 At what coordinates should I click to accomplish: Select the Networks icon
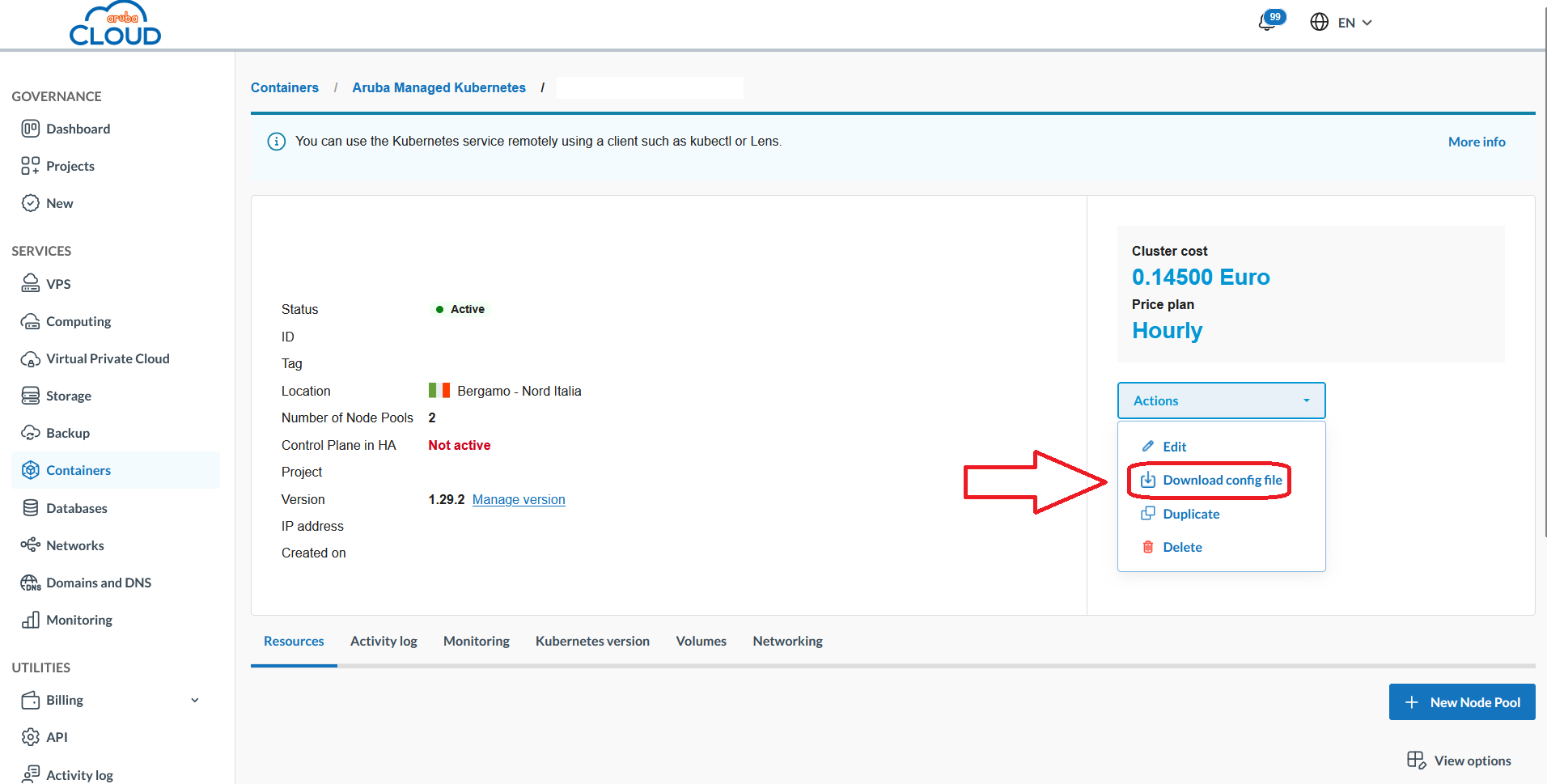[x=30, y=545]
